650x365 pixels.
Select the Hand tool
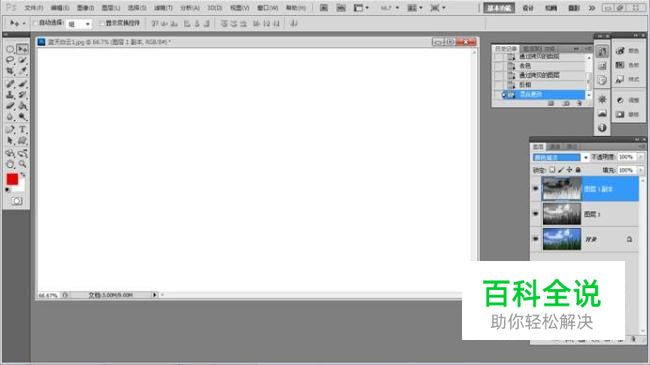coord(10,164)
